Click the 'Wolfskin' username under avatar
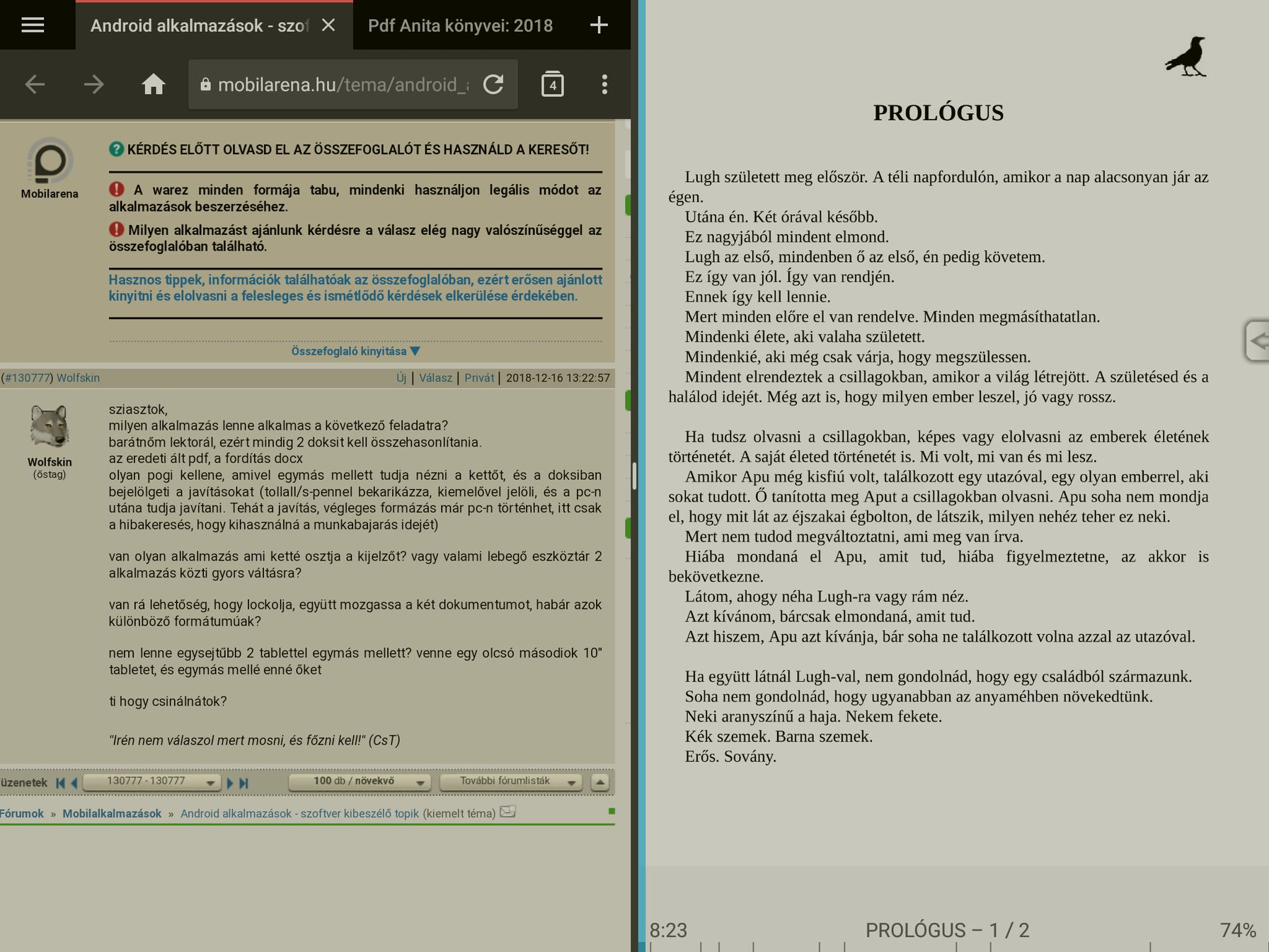1269x952 pixels. [x=50, y=462]
